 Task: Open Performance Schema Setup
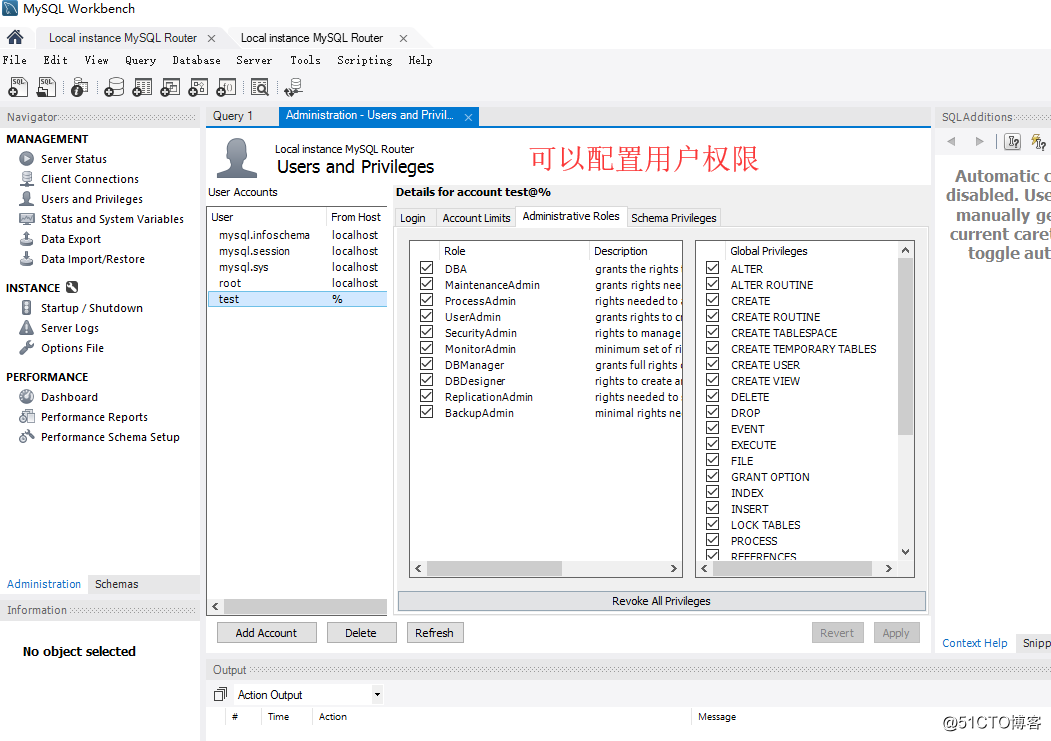pos(110,437)
